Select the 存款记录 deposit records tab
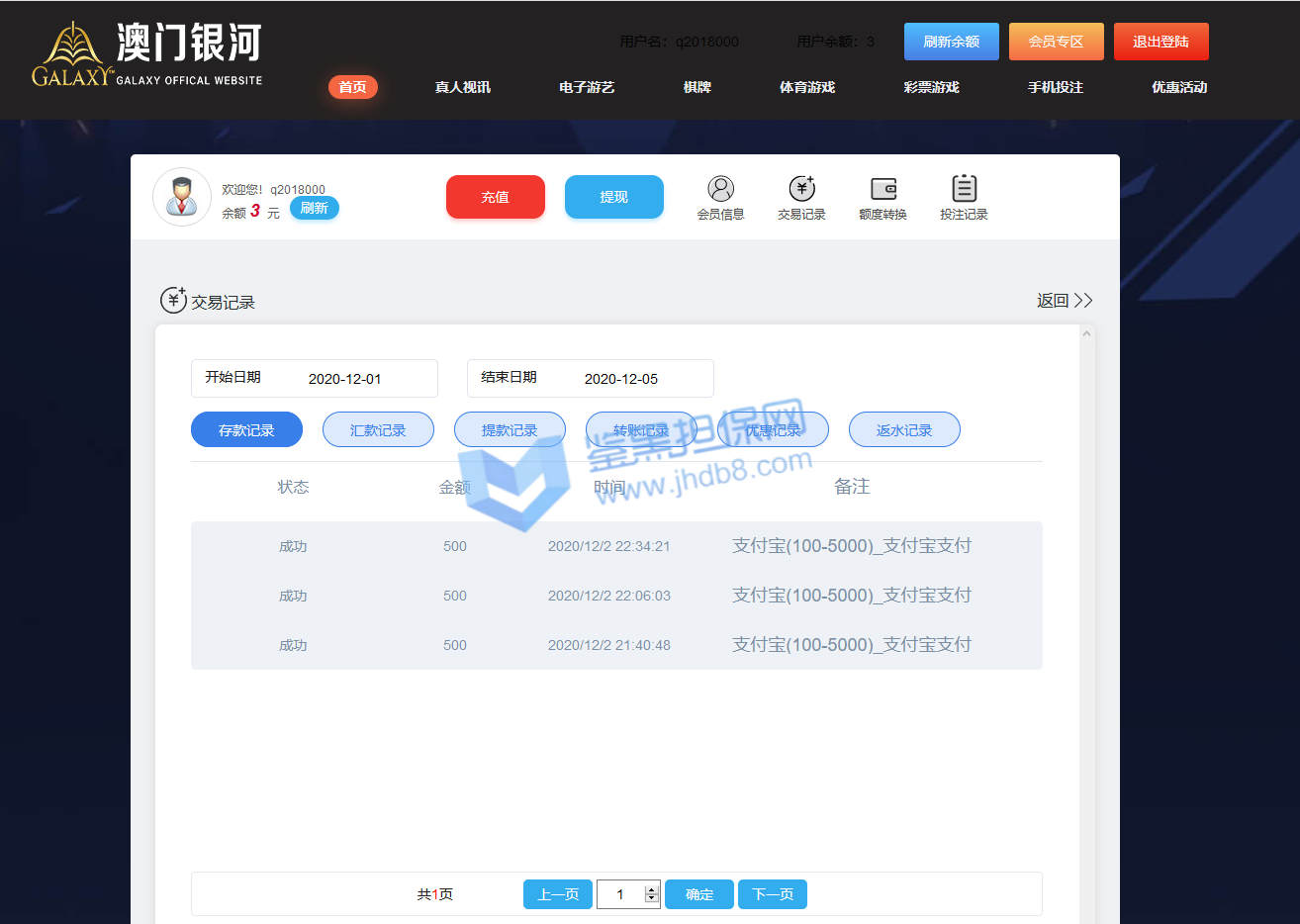The height and width of the screenshot is (924, 1300). pos(246,430)
